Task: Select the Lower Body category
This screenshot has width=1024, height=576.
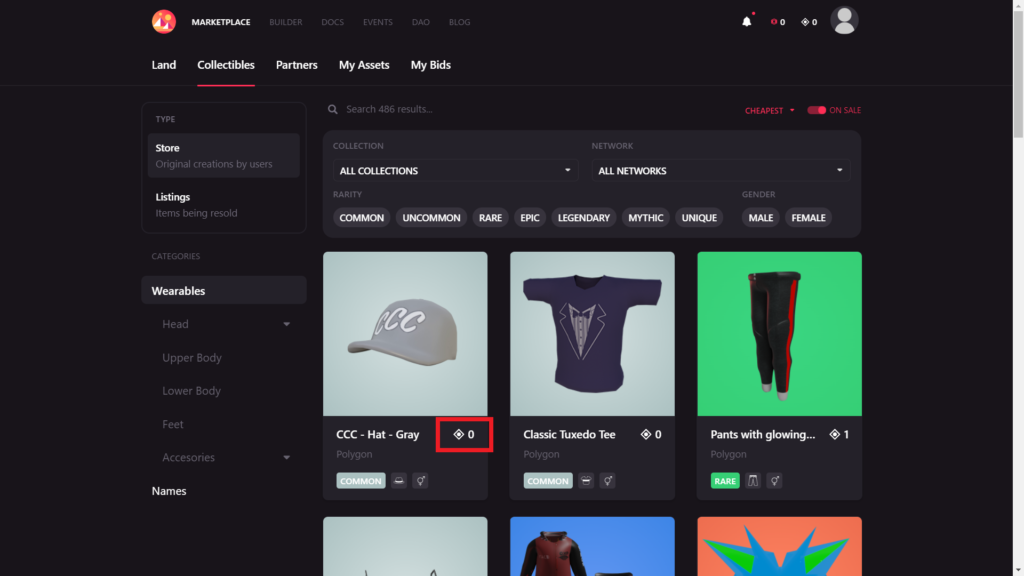Action: coord(191,391)
